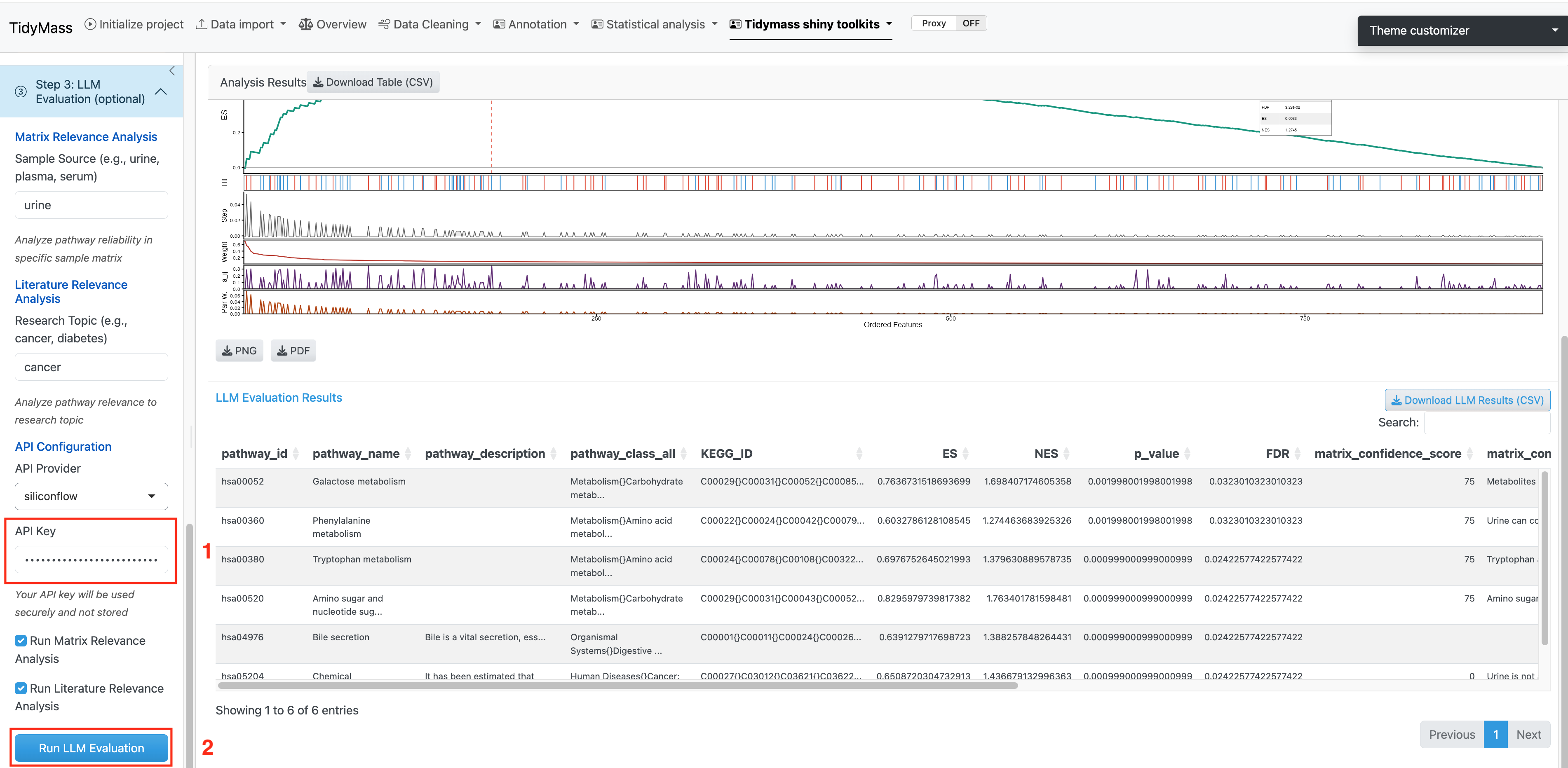Viewport: 1568px width, 768px height.
Task: Click the Initialize project play icon
Action: pyautogui.click(x=90, y=24)
